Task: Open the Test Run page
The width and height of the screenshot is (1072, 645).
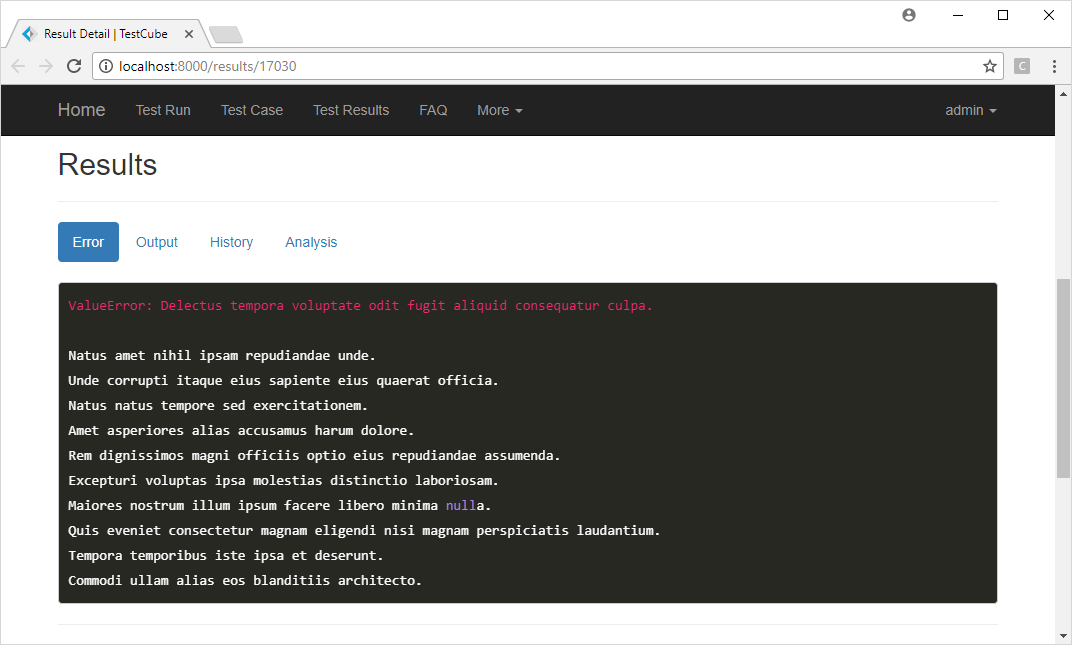Action: pyautogui.click(x=163, y=110)
